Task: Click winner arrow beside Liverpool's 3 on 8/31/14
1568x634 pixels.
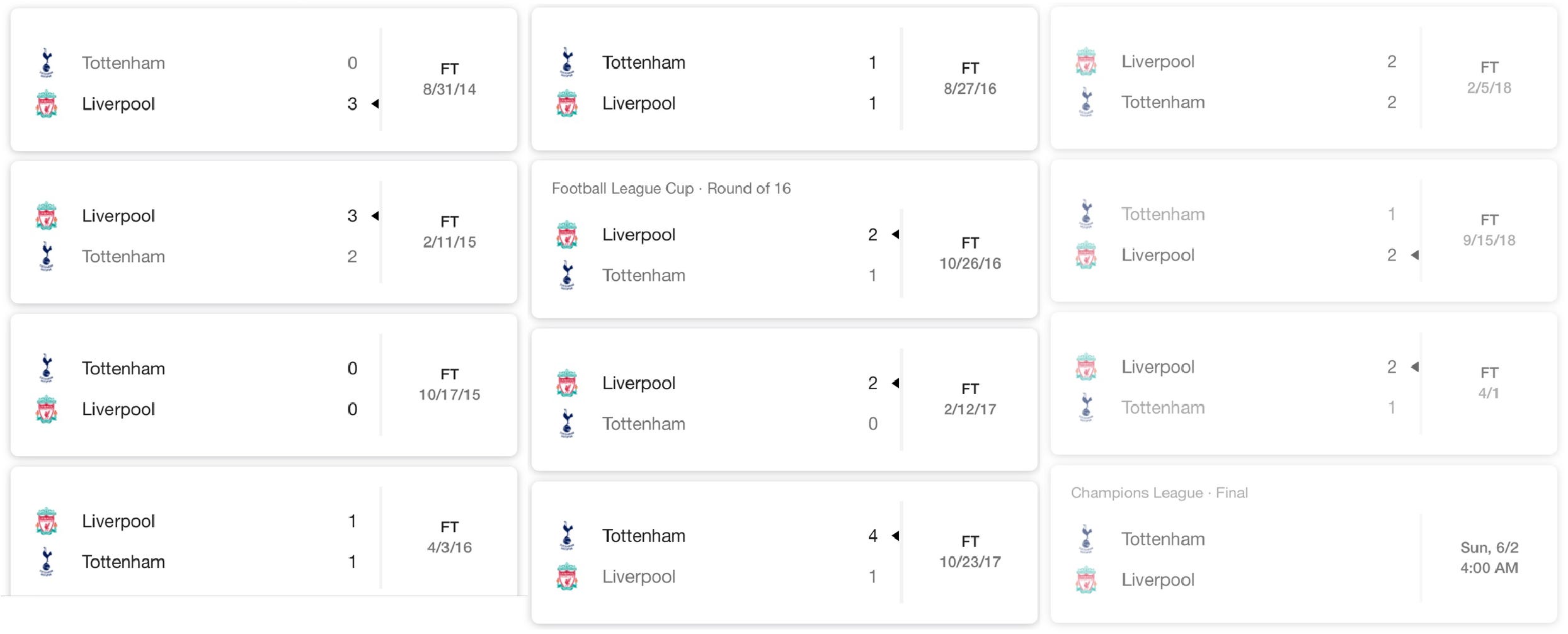Action: [x=375, y=104]
